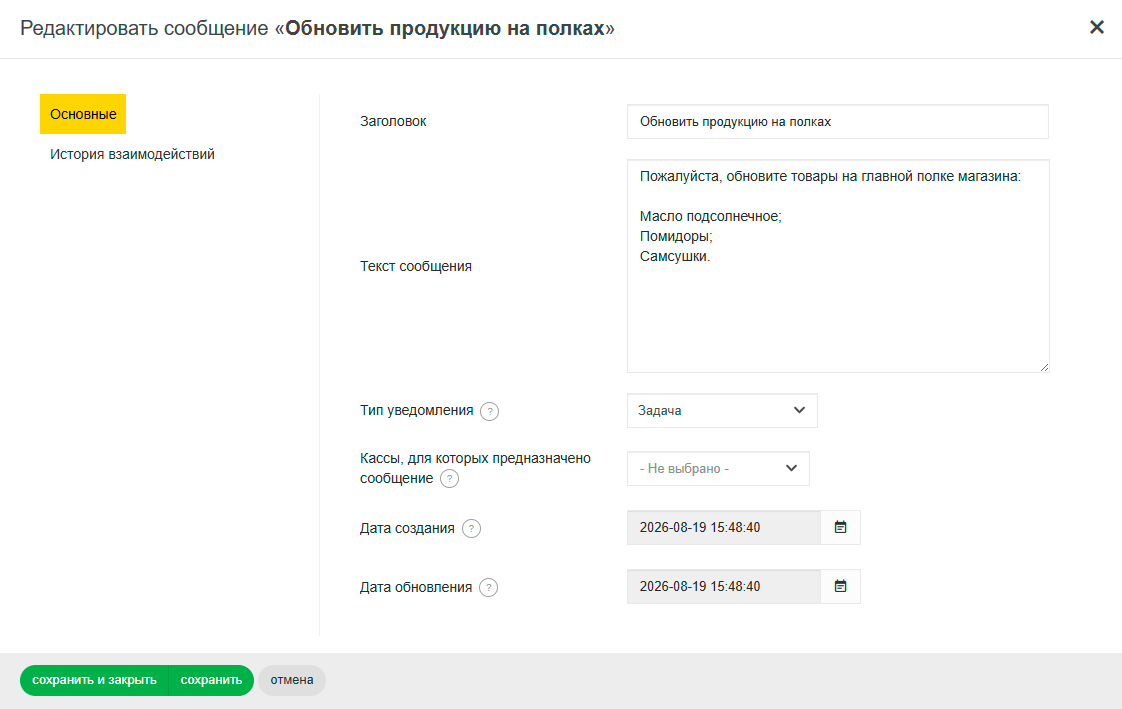Click the Тип уведомления label text
The width and height of the screenshot is (1122, 709).
point(416,411)
